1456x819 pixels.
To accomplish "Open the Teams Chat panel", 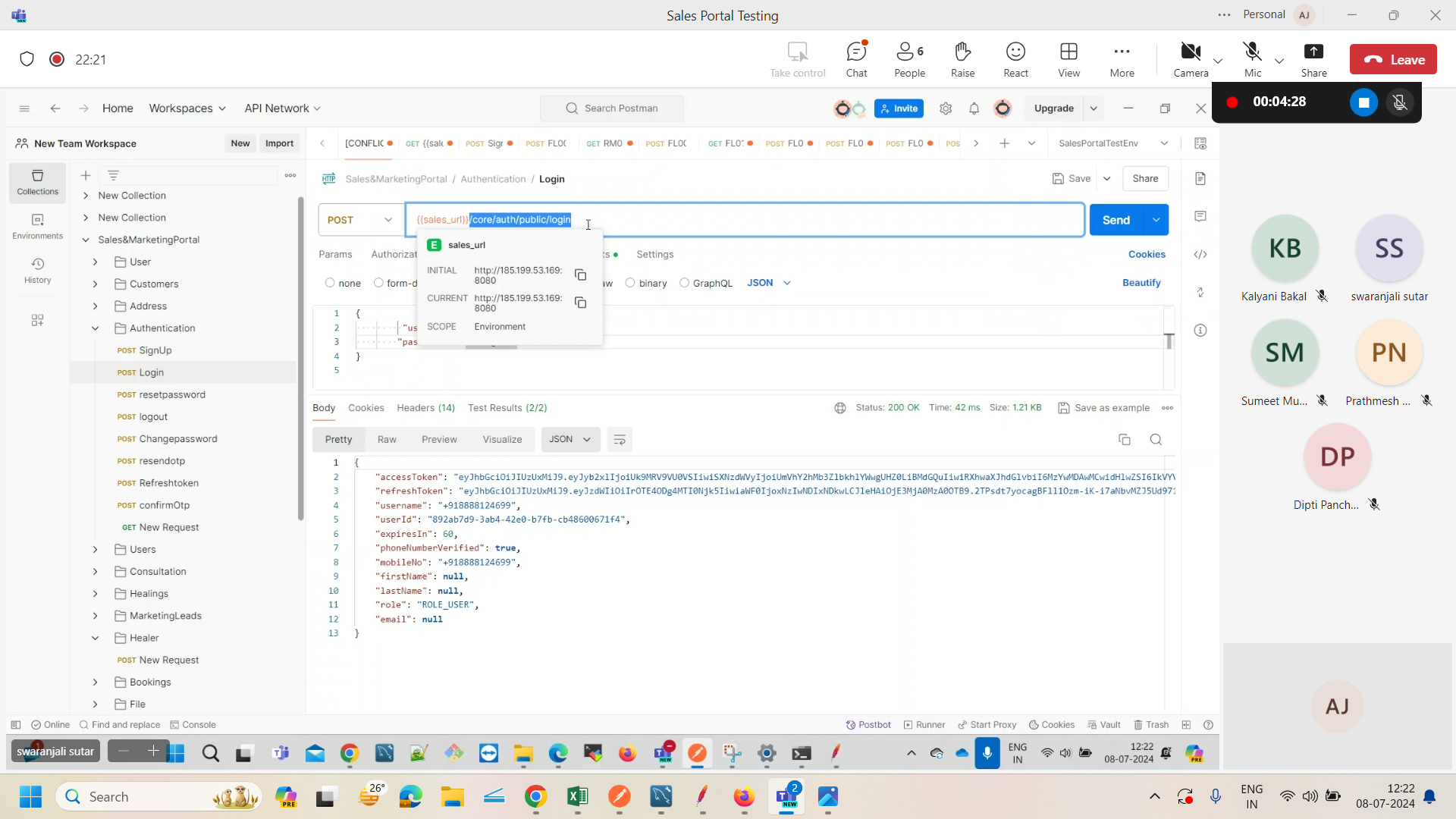I will tap(856, 59).
